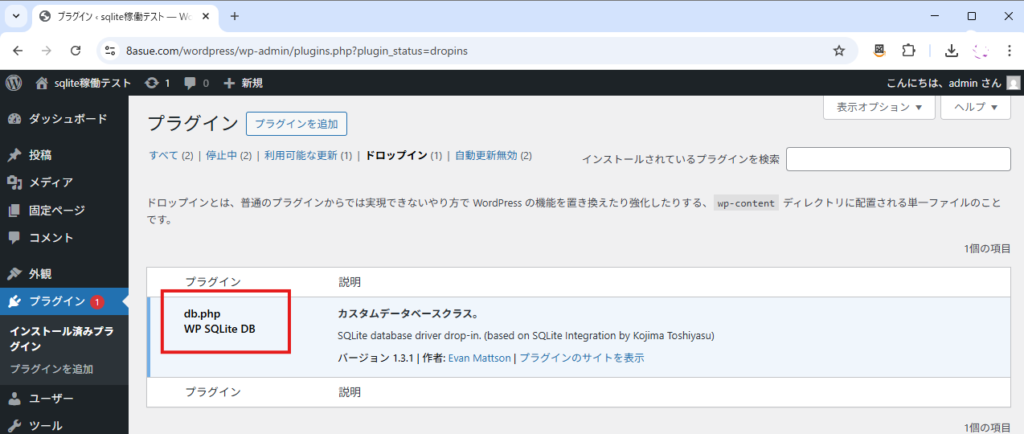Open browser downloads icon

tap(952, 51)
